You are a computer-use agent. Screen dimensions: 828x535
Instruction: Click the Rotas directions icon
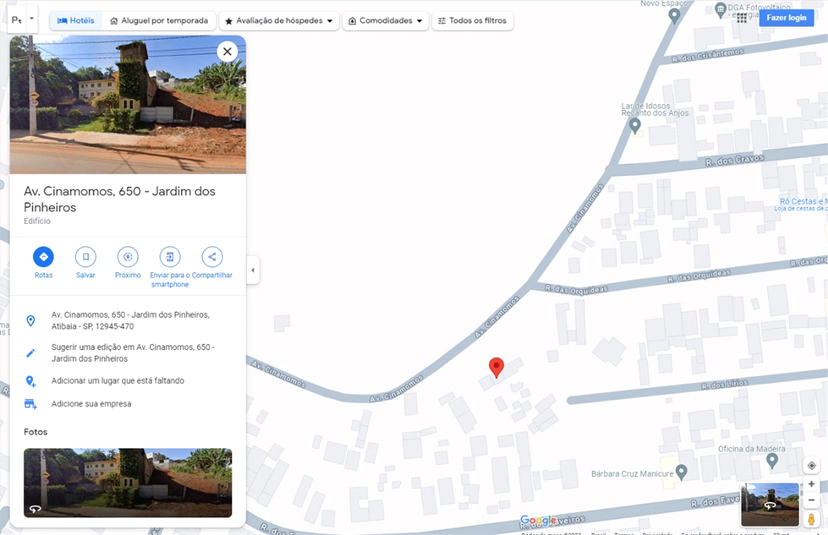(43, 257)
